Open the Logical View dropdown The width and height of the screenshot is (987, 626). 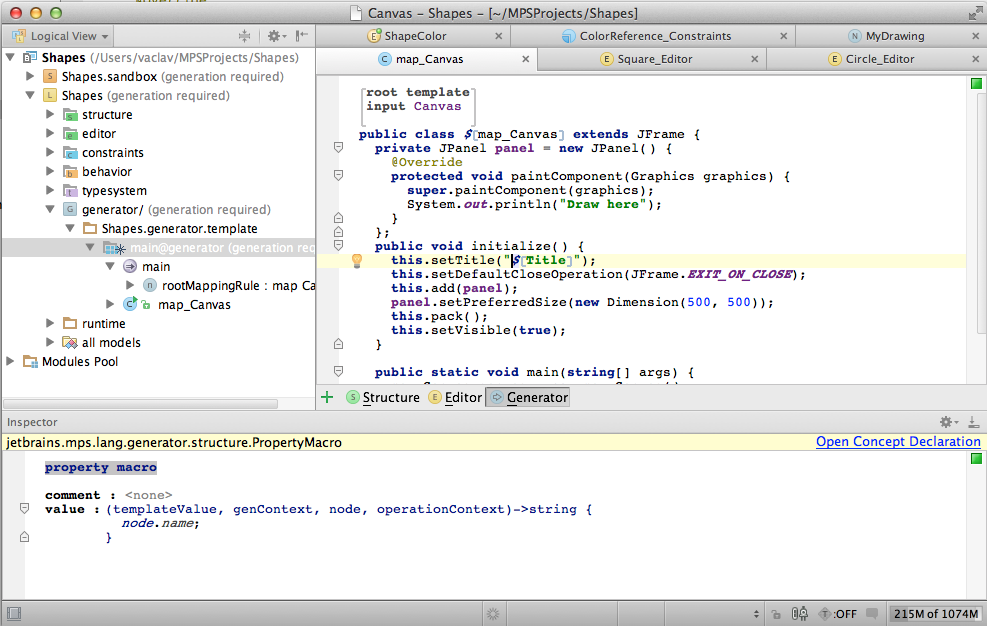click(x=62, y=36)
